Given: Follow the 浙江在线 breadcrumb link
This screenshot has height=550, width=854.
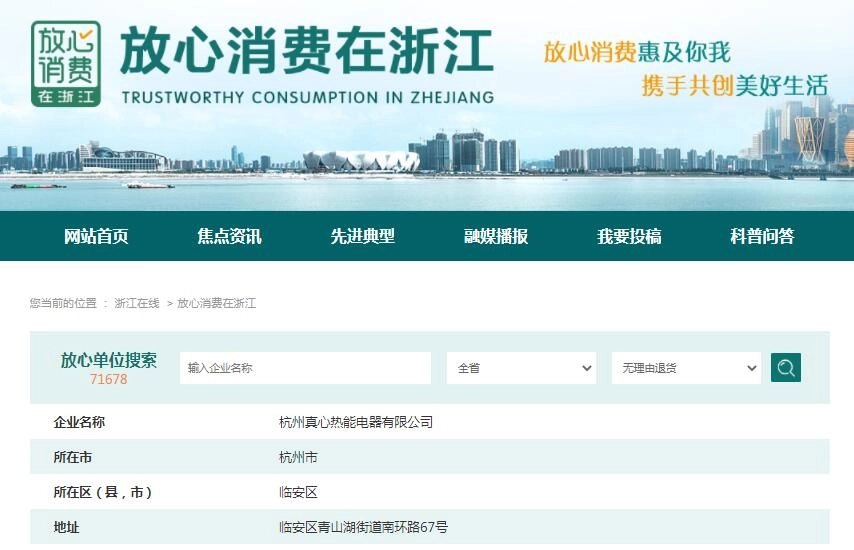Looking at the screenshot, I should click(x=137, y=303).
